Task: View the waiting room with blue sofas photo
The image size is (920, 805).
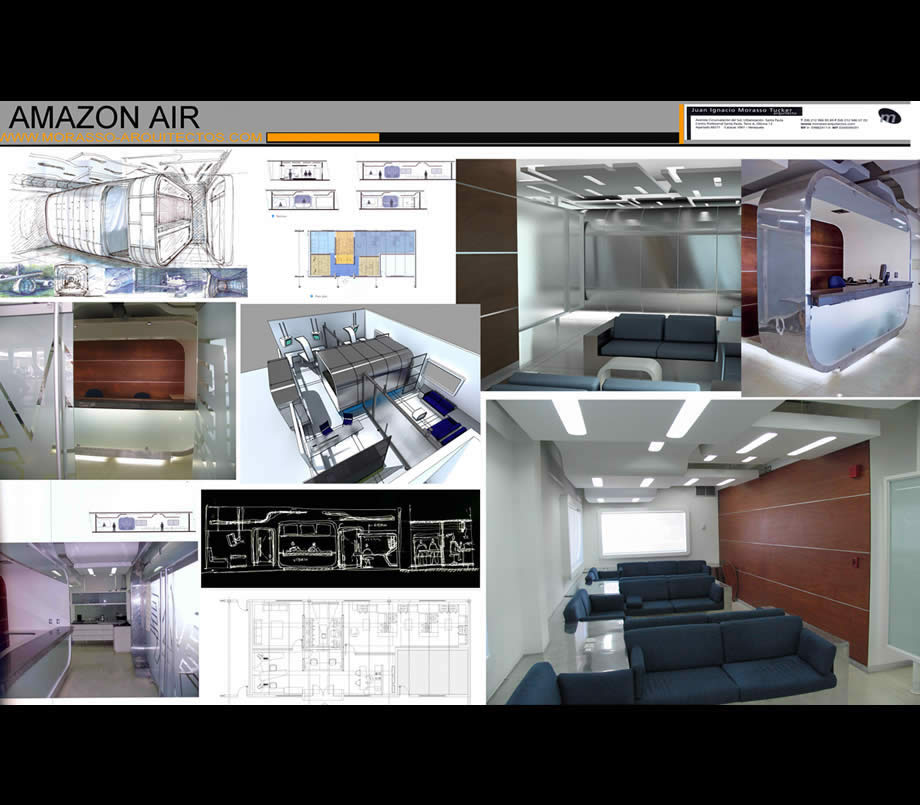Action: [703, 552]
